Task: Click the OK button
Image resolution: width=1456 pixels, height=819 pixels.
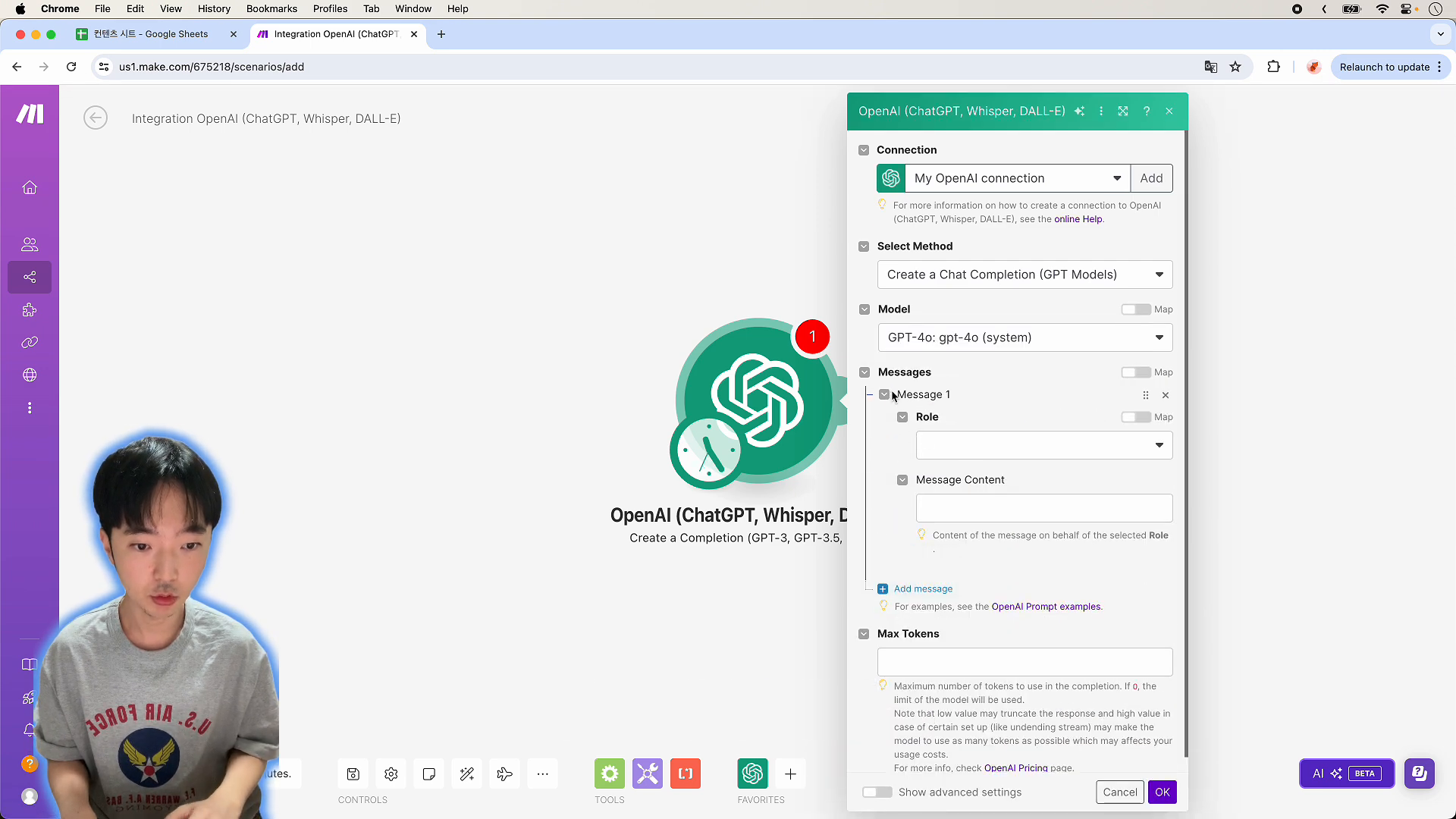Action: pyautogui.click(x=1162, y=792)
